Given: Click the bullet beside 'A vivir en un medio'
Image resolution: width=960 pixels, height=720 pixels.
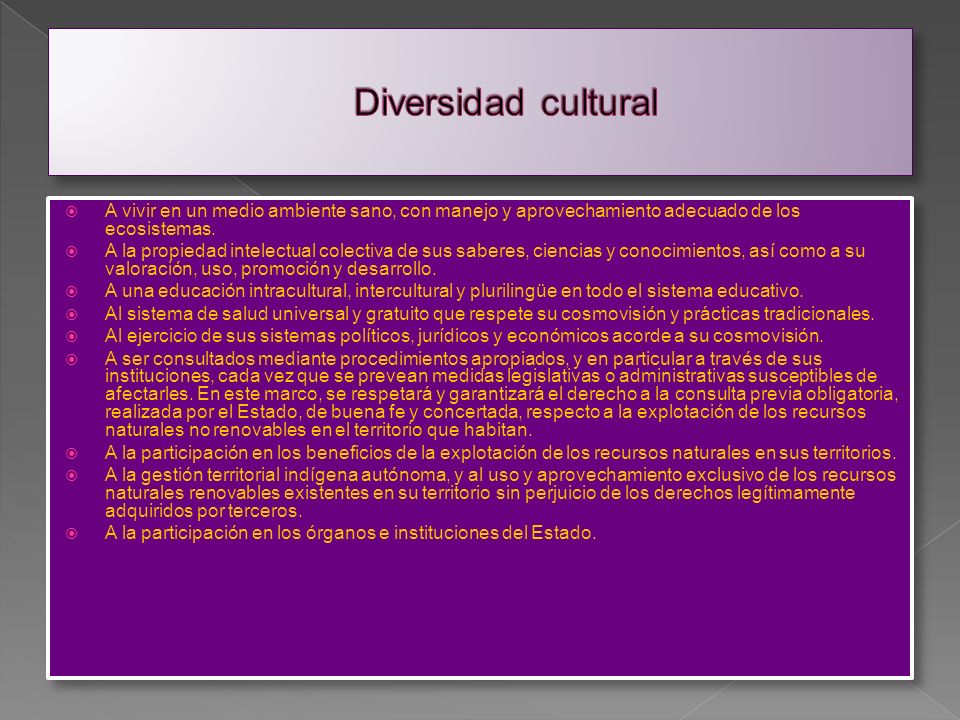Looking at the screenshot, I should pos(72,212).
